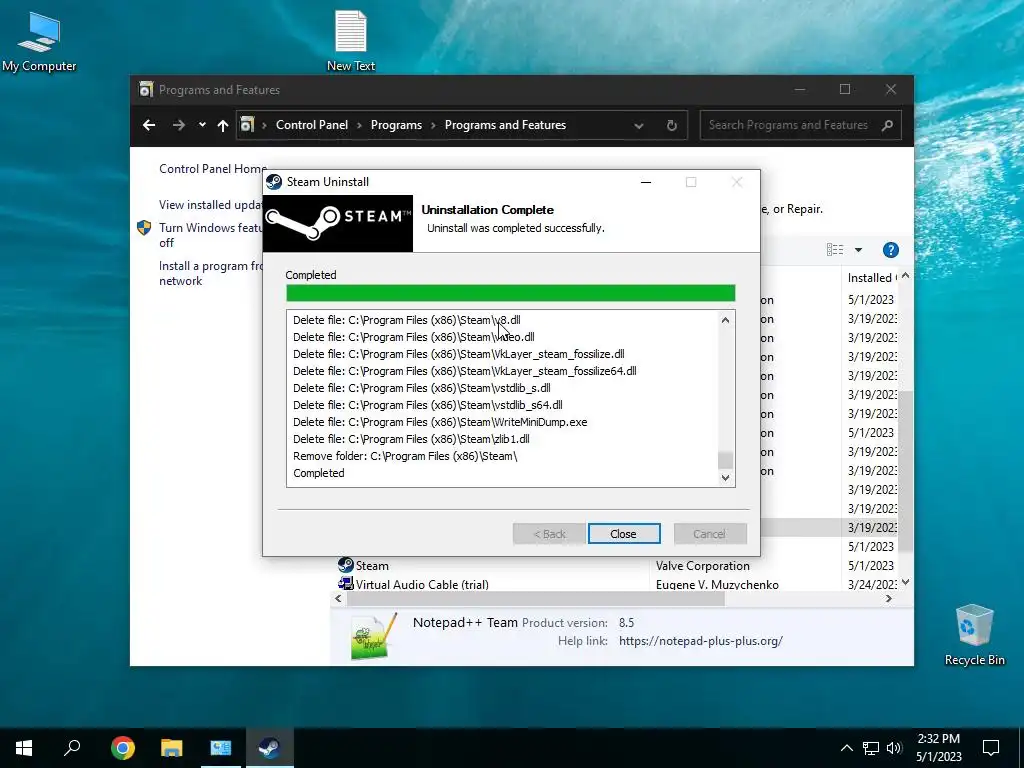The image size is (1024, 768).
Task: Go back in Programs and Features
Action: 149,125
